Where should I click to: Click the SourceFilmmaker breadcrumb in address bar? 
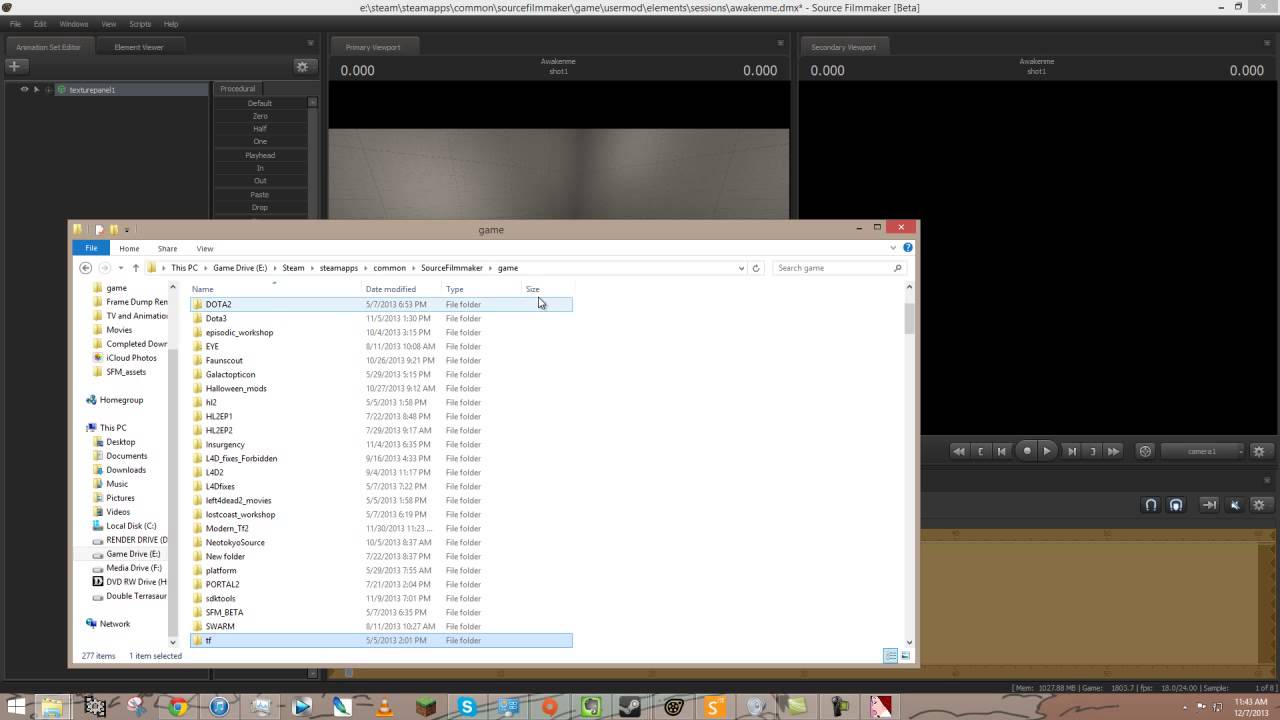(x=452, y=268)
